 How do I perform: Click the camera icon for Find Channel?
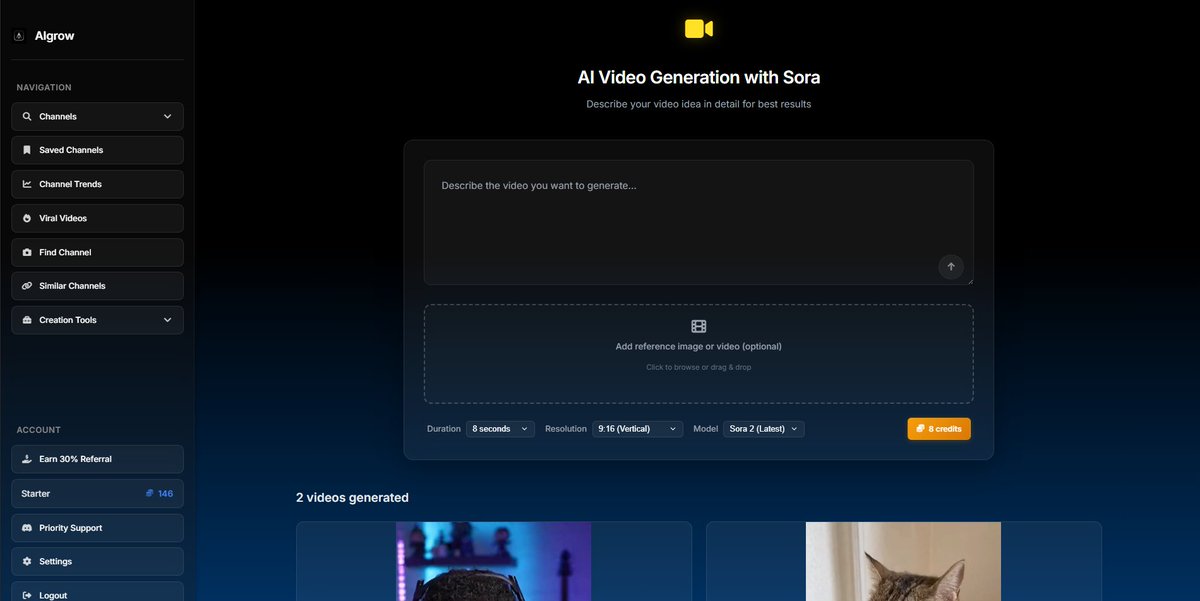(27, 252)
